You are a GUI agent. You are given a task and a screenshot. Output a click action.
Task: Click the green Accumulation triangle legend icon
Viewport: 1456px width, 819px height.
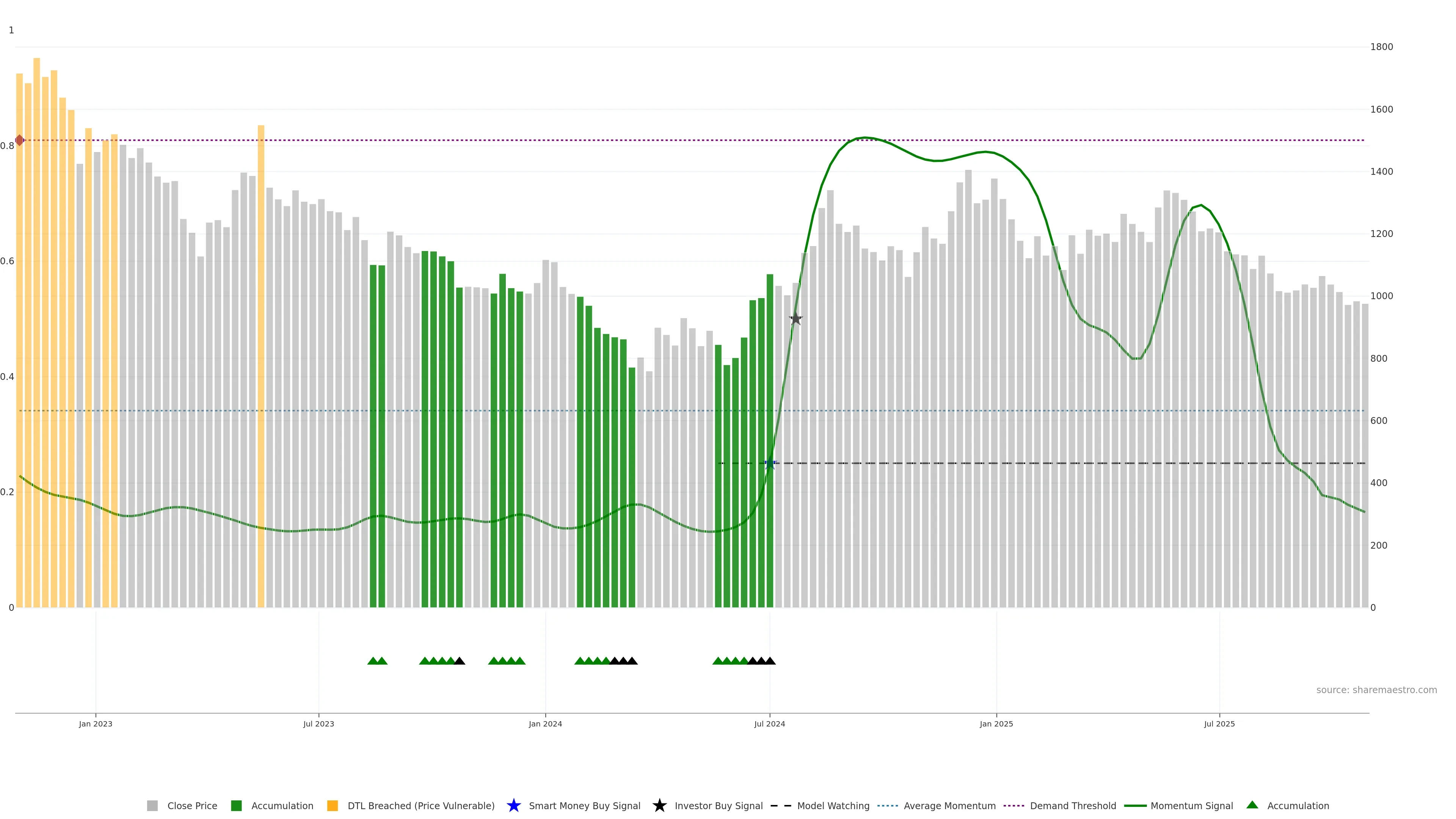click(1252, 805)
